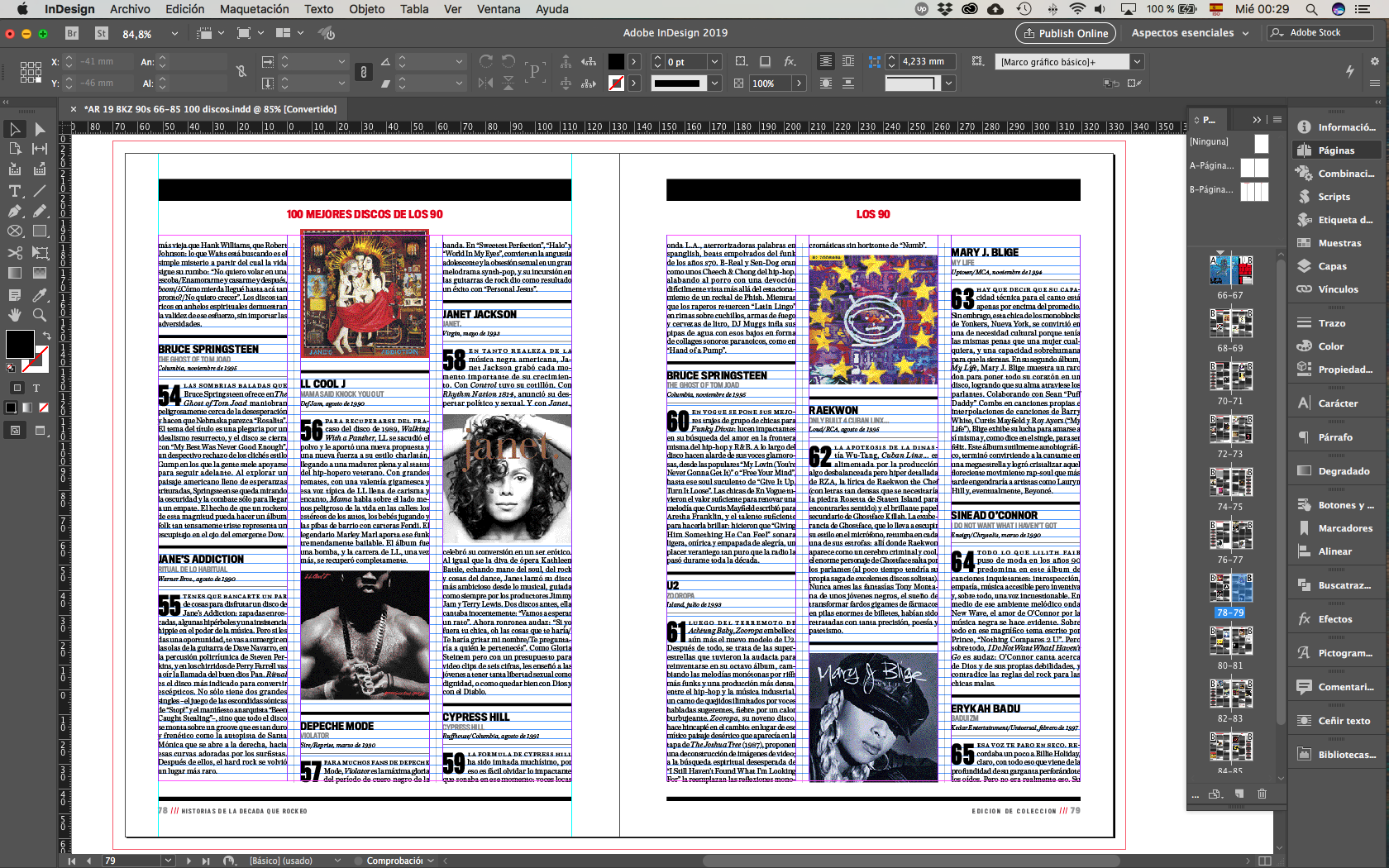Open the Ceñir texto panel
1389x868 pixels.
pyautogui.click(x=1336, y=721)
